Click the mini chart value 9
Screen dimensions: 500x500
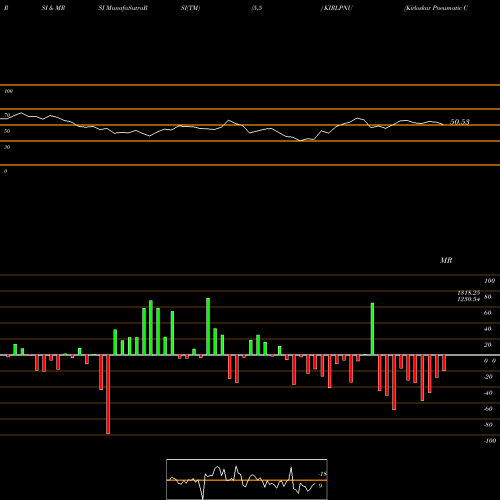tap(320, 486)
